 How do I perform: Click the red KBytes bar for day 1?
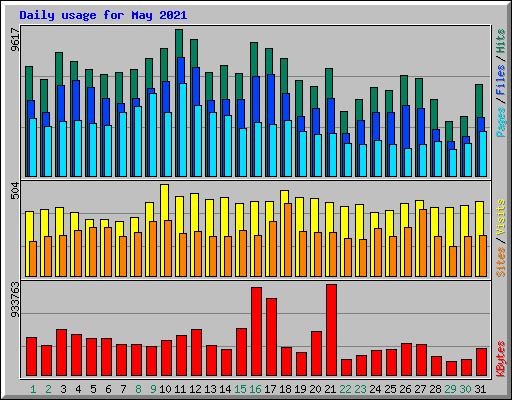(x=31, y=356)
